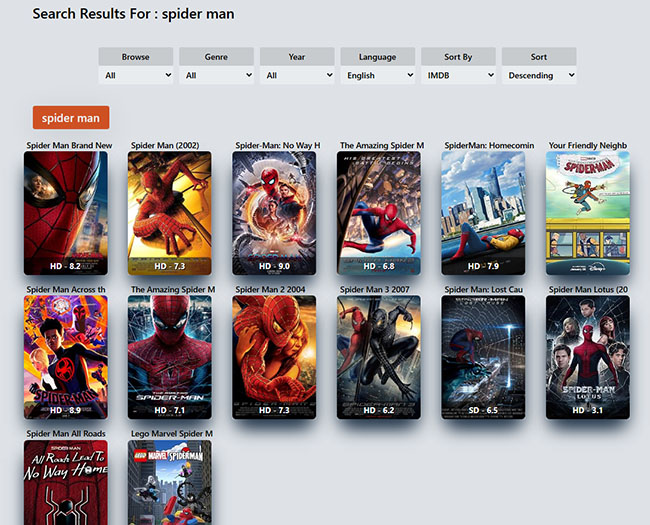Image resolution: width=650 pixels, height=525 pixels.
Task: Open the All Roads Lead To No Way Home poster
Action: 65,482
